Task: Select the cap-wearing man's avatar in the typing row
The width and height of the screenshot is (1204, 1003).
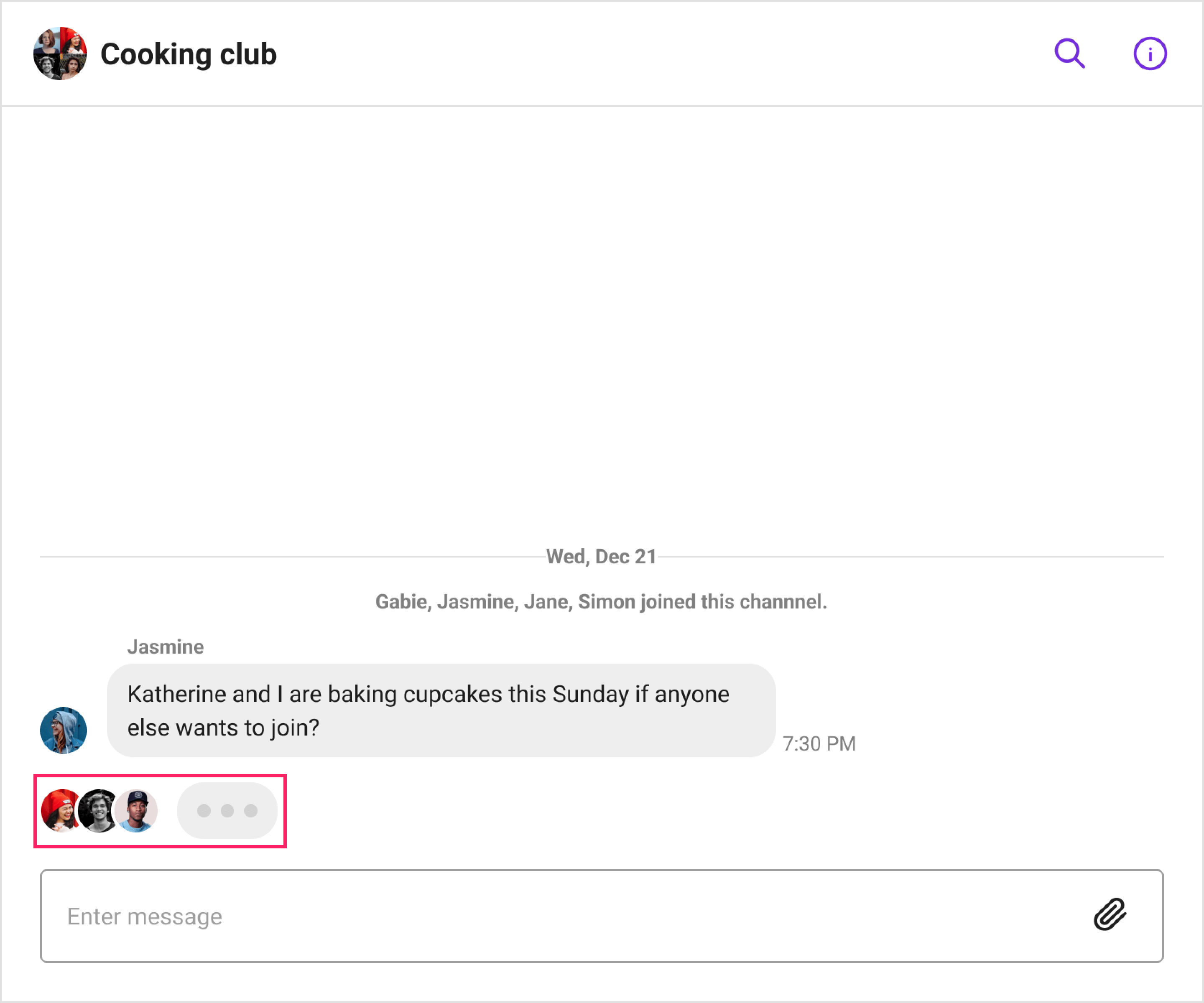Action: click(136, 810)
